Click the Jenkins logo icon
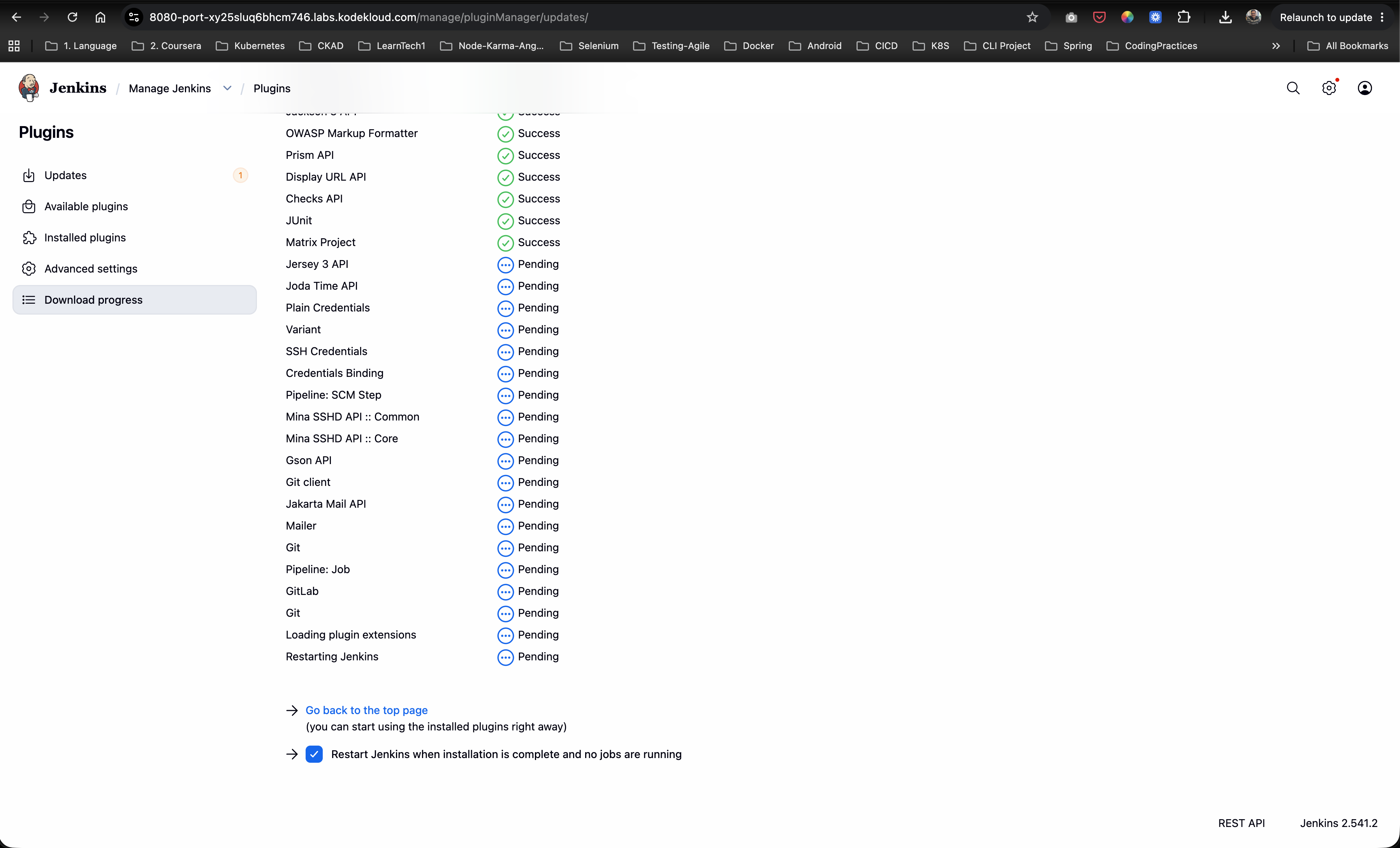The image size is (1400, 848). (x=29, y=88)
